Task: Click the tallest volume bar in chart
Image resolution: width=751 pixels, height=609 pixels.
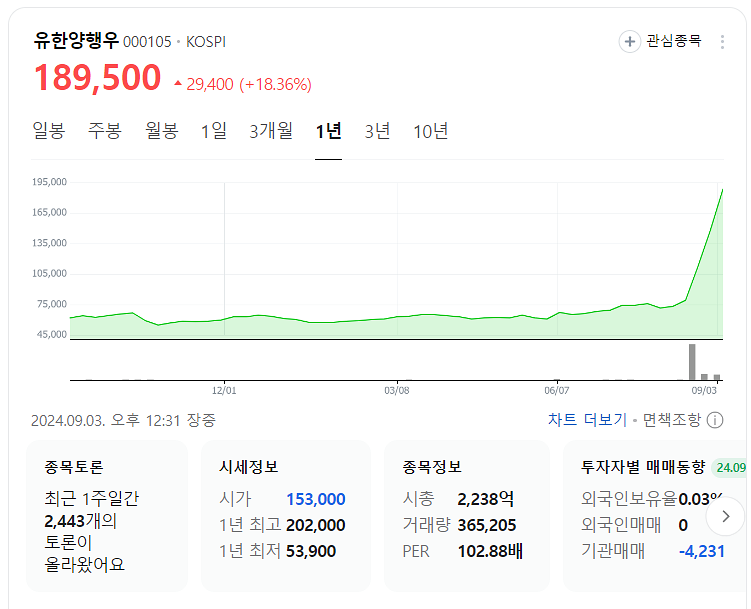Action: tap(692, 362)
